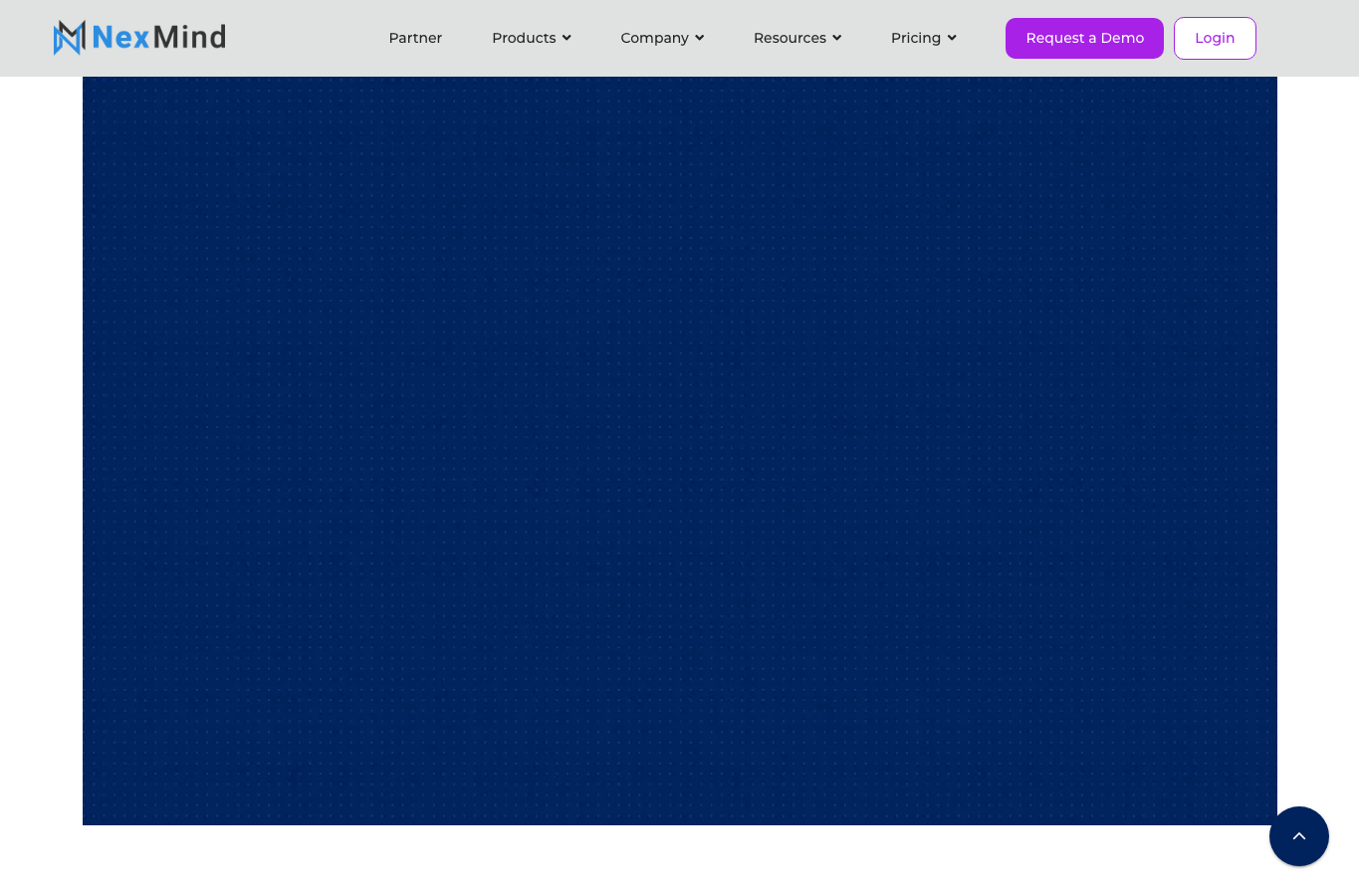
Task: Click the outlined Login button
Action: coord(1215,38)
